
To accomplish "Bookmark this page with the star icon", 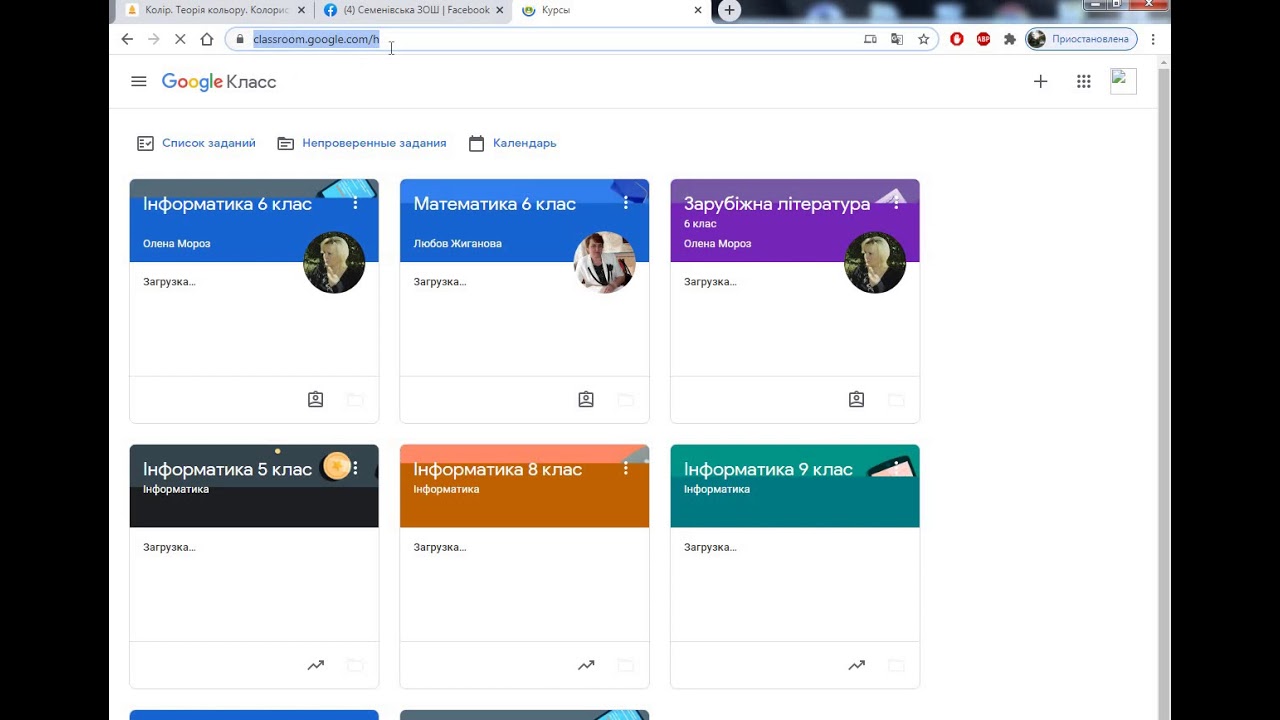I will click(x=923, y=39).
